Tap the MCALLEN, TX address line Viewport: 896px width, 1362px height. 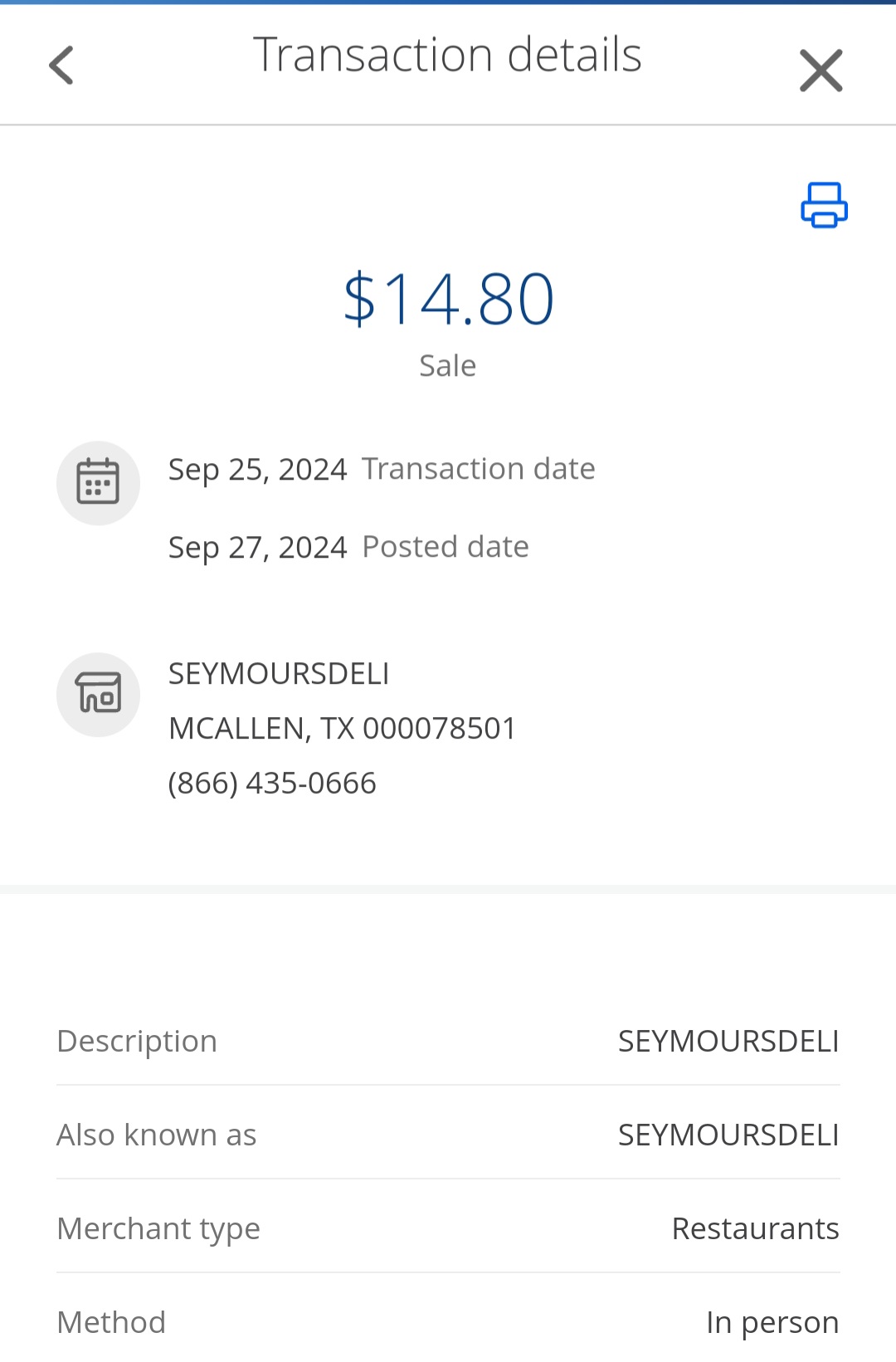pyautogui.click(x=342, y=729)
